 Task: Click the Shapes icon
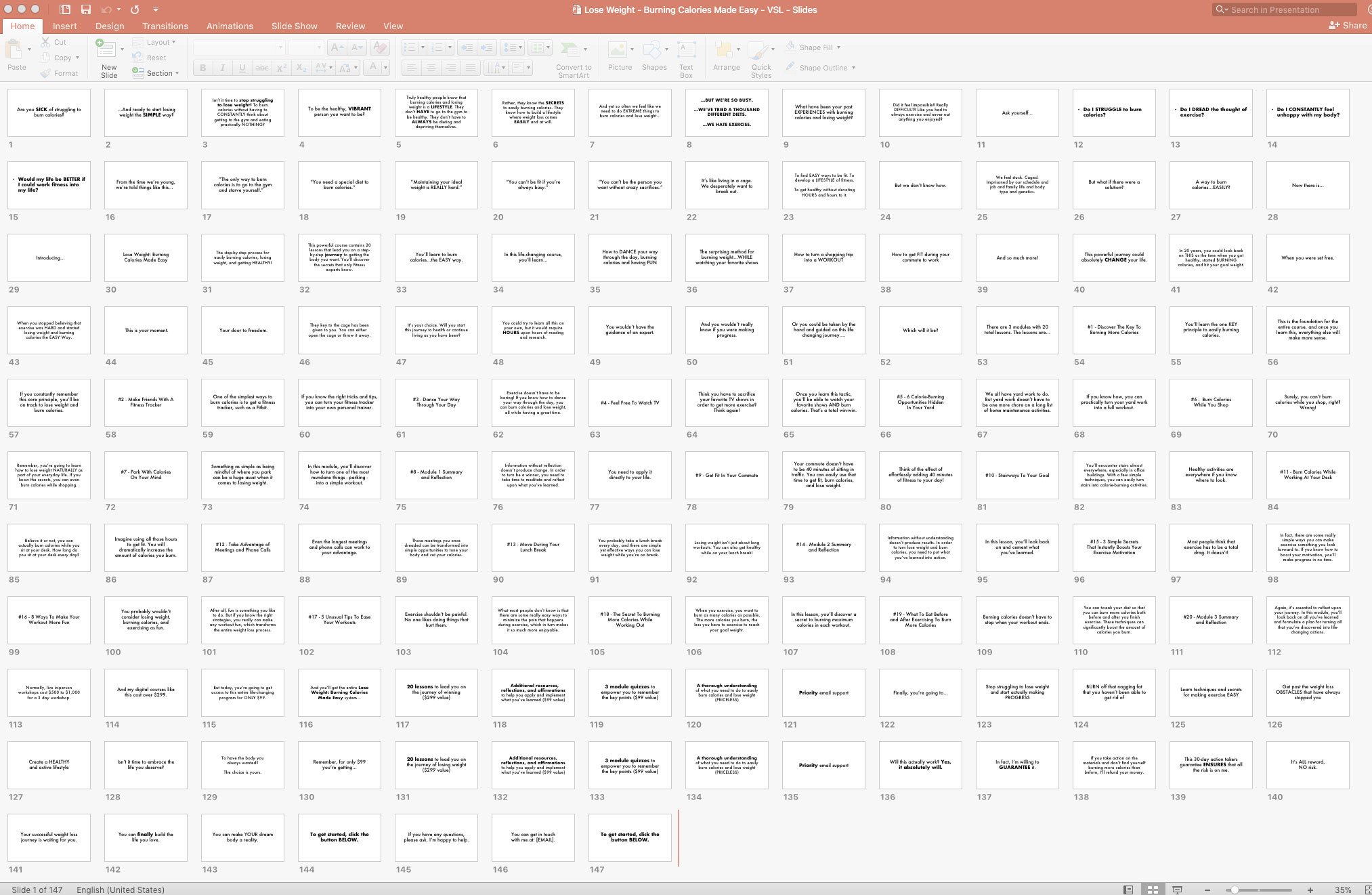652,49
